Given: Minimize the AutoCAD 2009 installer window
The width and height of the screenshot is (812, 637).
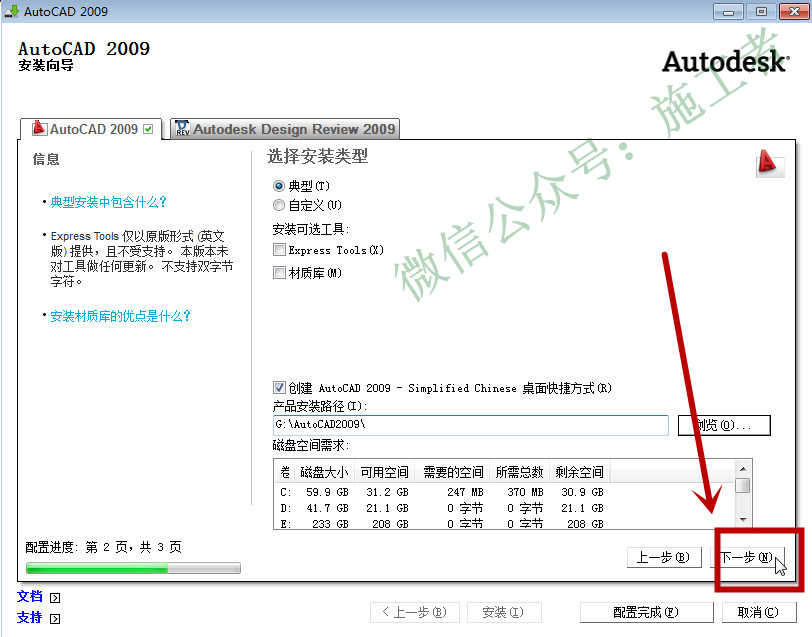Looking at the screenshot, I should pos(728,11).
